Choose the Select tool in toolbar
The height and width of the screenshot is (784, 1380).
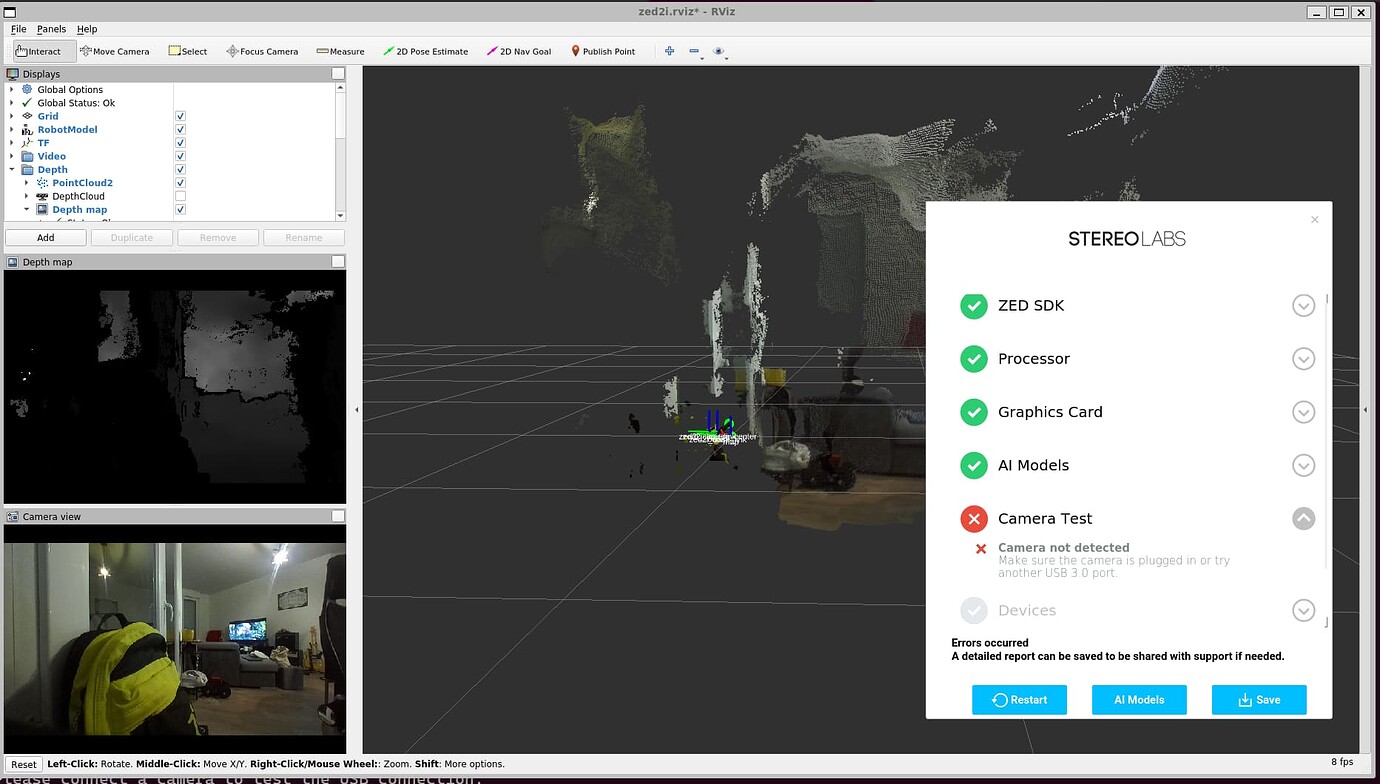pos(188,51)
